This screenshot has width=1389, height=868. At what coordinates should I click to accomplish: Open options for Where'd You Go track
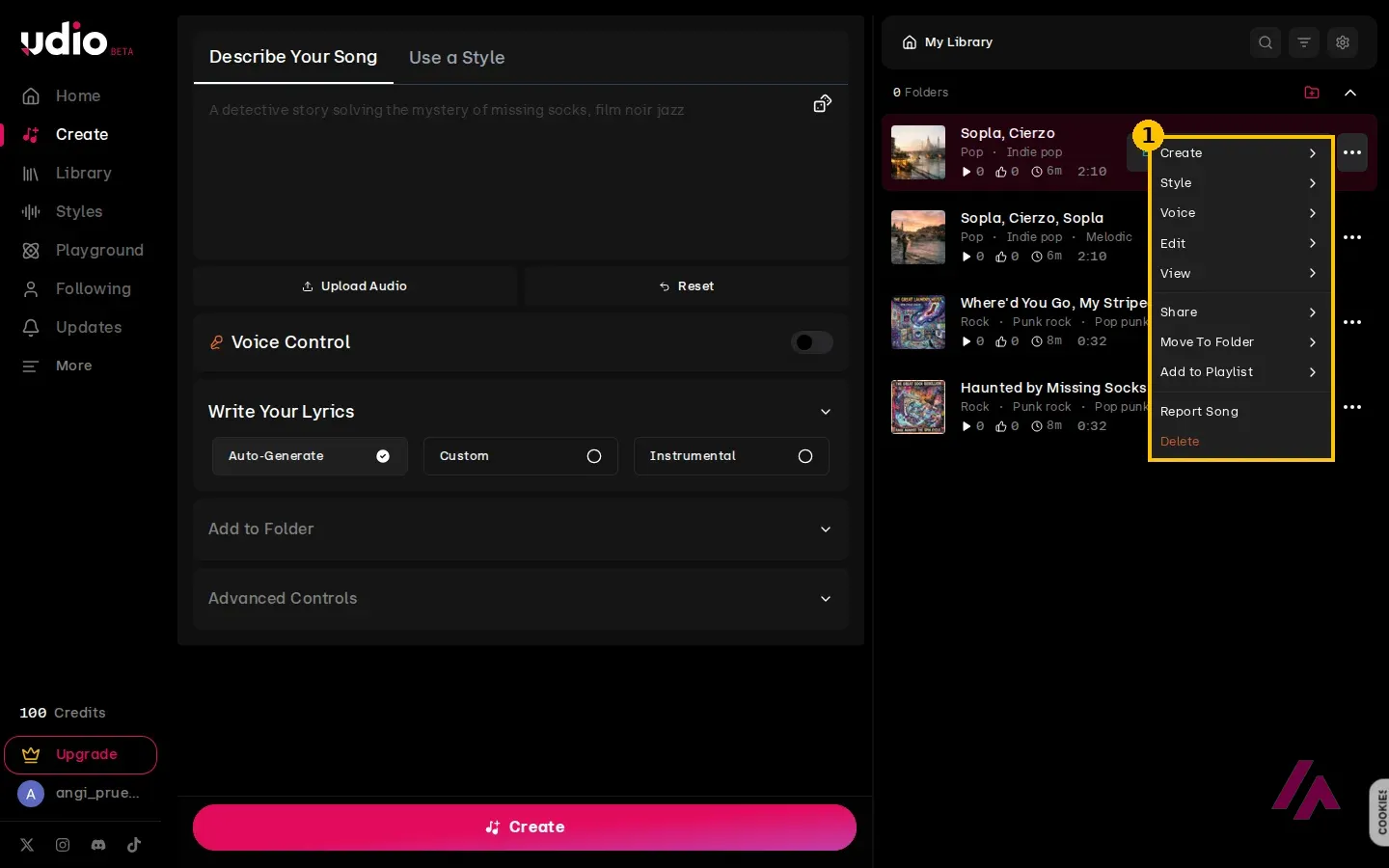pos(1352,322)
